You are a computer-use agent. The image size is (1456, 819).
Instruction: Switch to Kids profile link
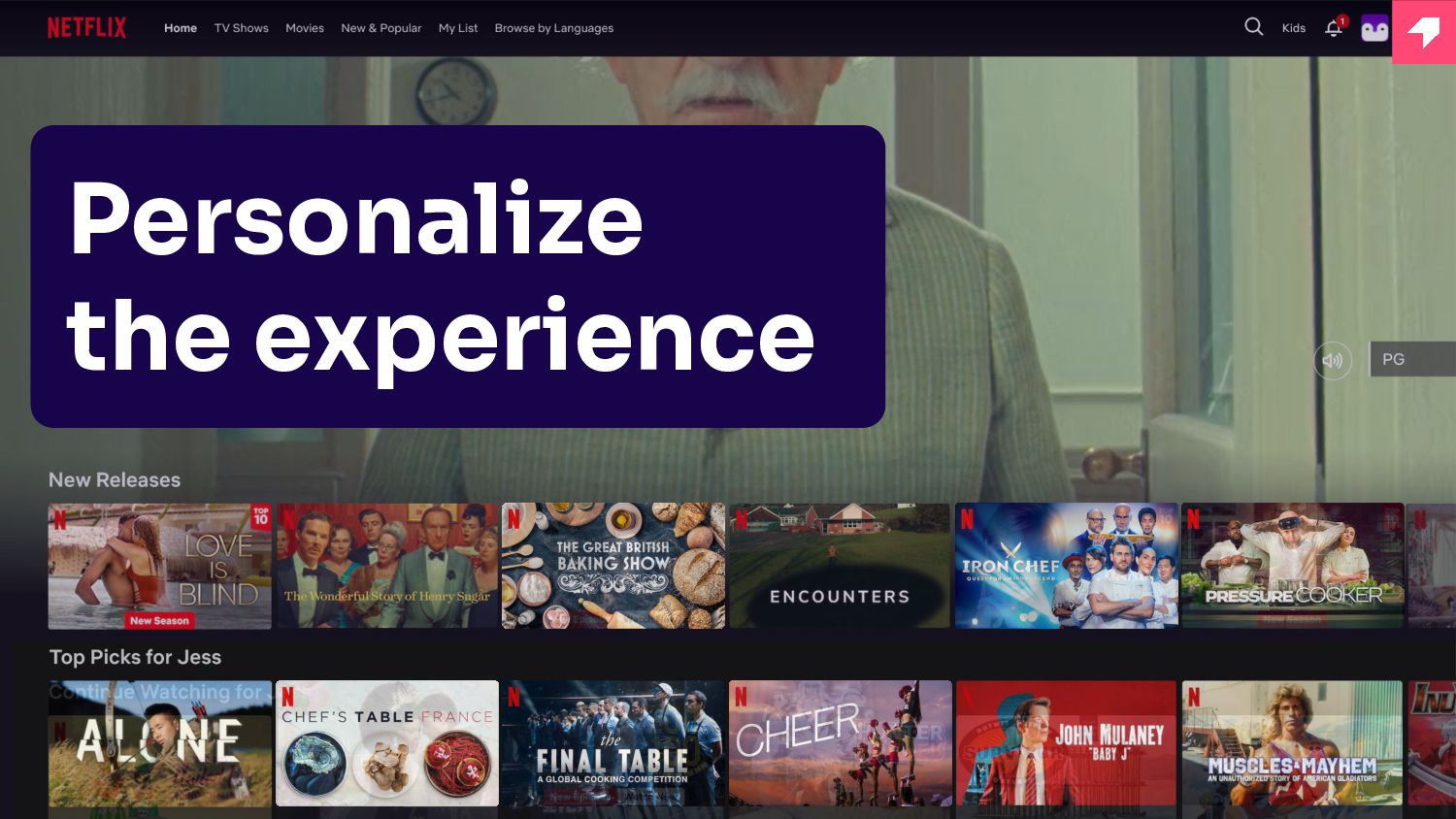(1294, 28)
